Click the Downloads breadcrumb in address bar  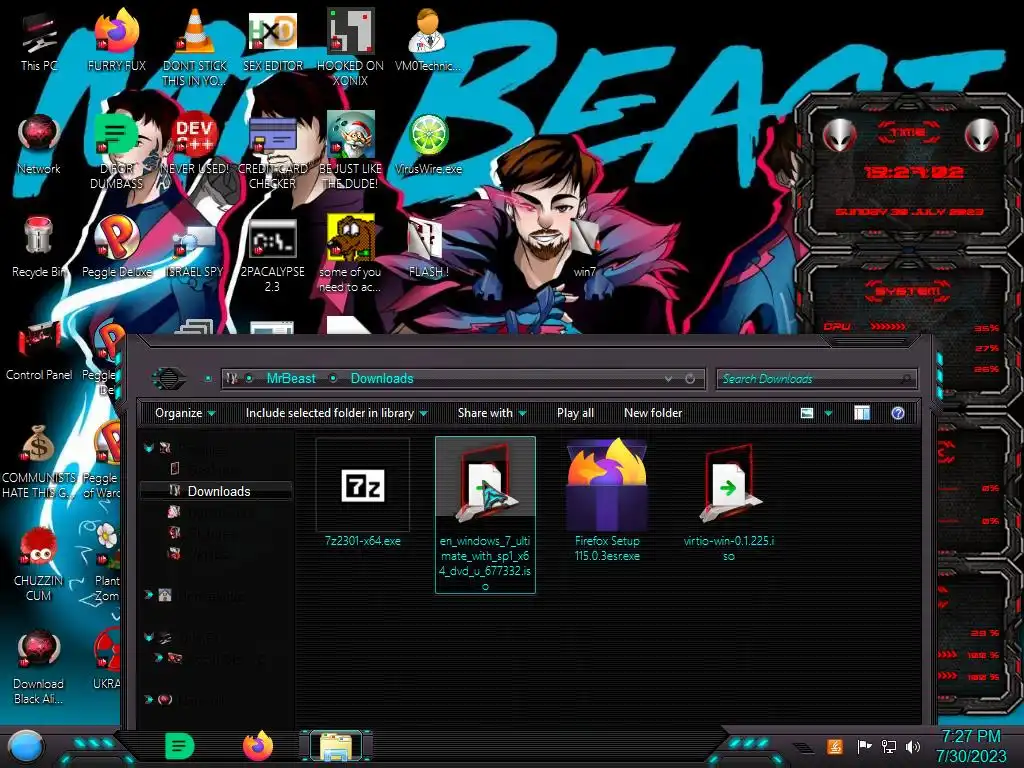(382, 379)
